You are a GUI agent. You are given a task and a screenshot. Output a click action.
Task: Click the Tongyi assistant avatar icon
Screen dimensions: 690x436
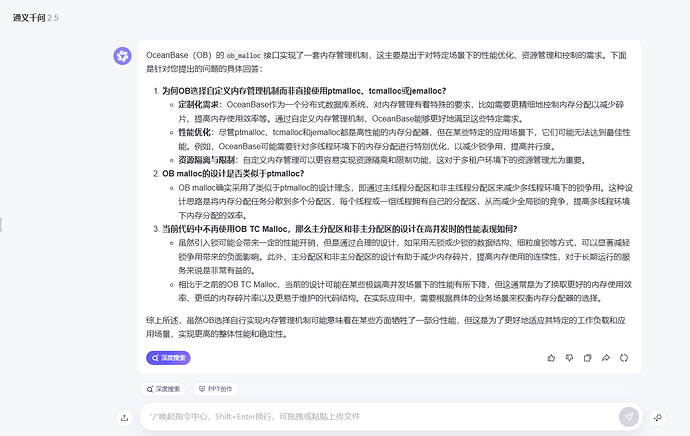[122, 56]
